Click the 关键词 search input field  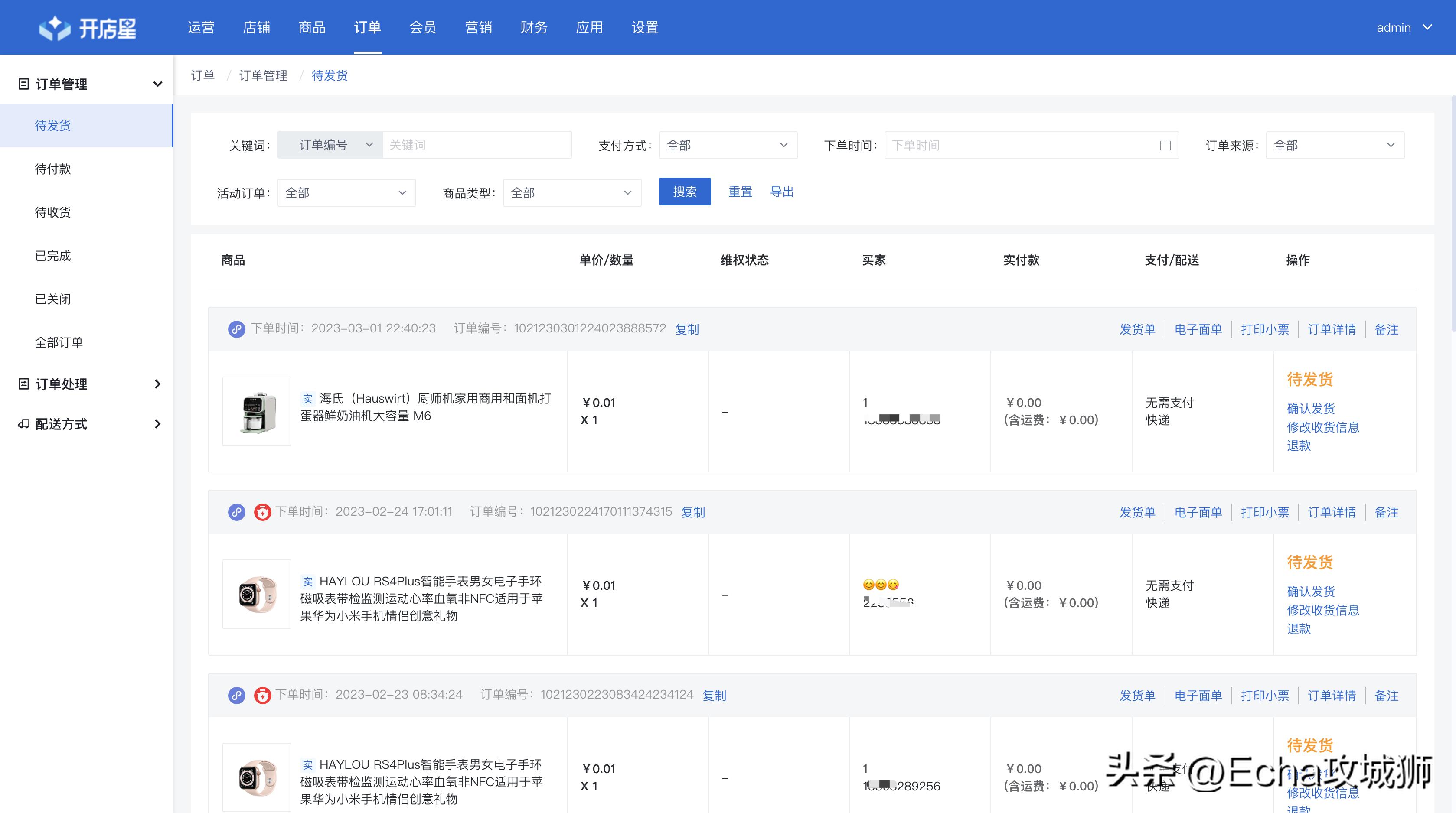478,145
